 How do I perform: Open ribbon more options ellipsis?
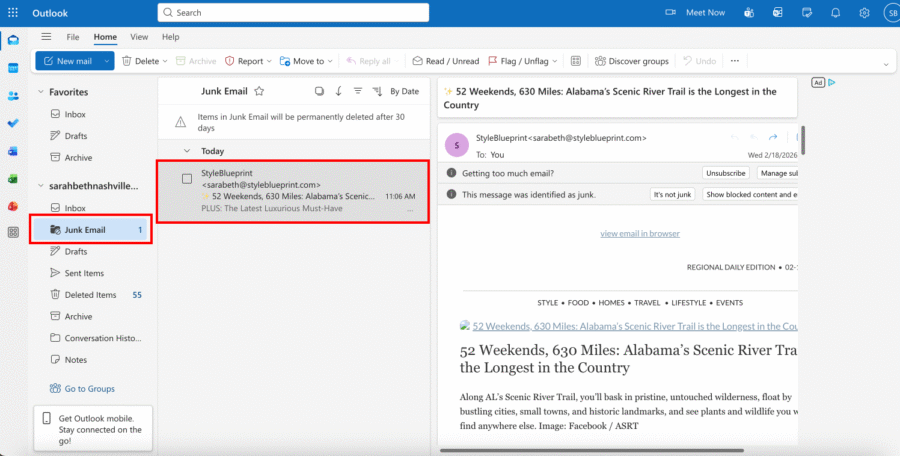click(735, 61)
